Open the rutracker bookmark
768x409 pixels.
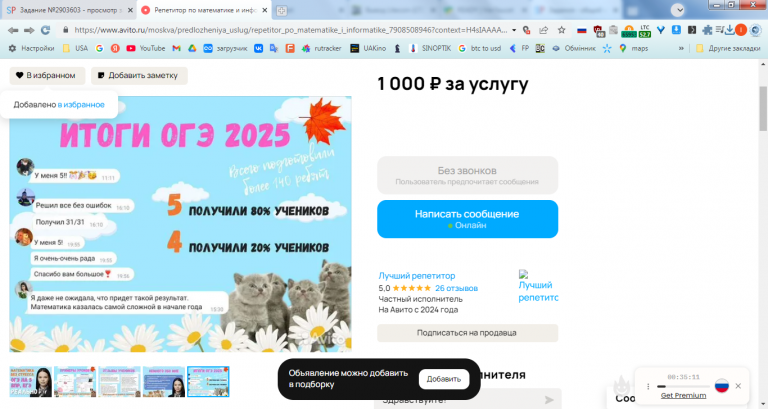tap(321, 48)
